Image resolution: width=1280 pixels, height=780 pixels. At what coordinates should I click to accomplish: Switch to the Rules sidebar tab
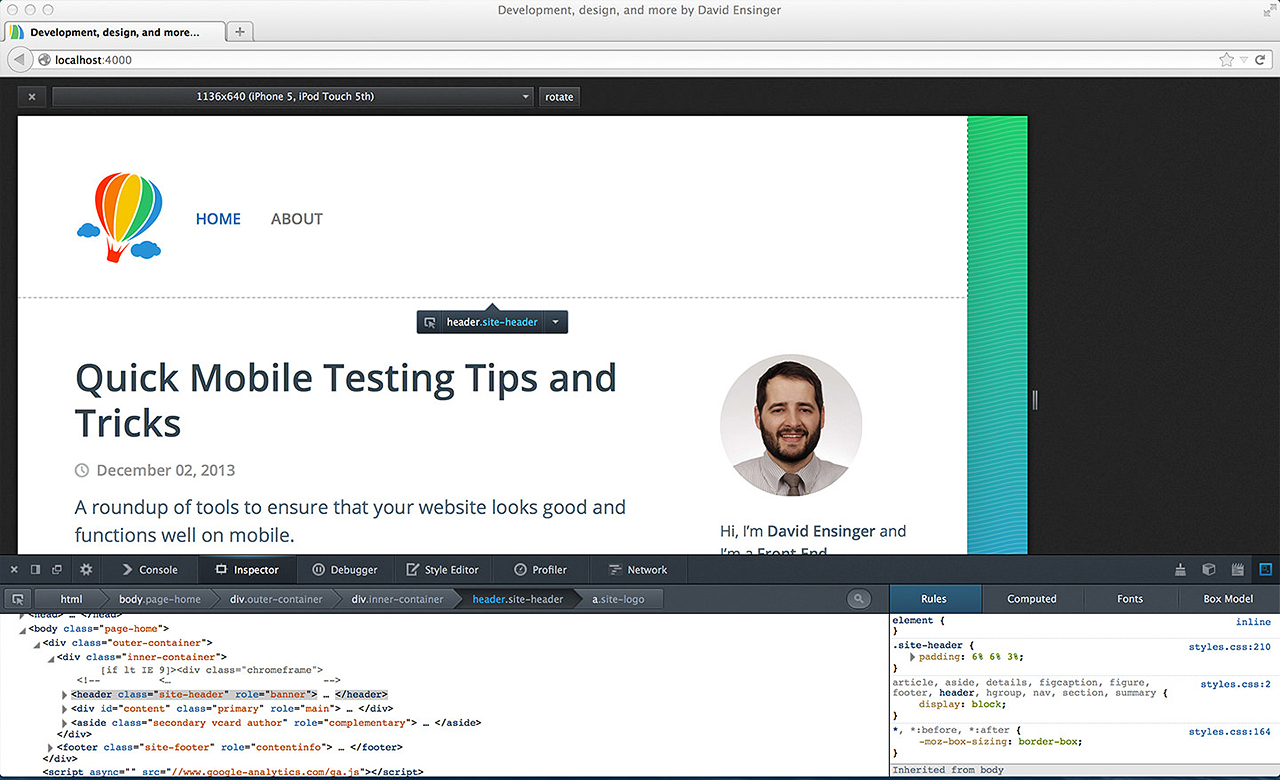pyautogui.click(x=934, y=599)
